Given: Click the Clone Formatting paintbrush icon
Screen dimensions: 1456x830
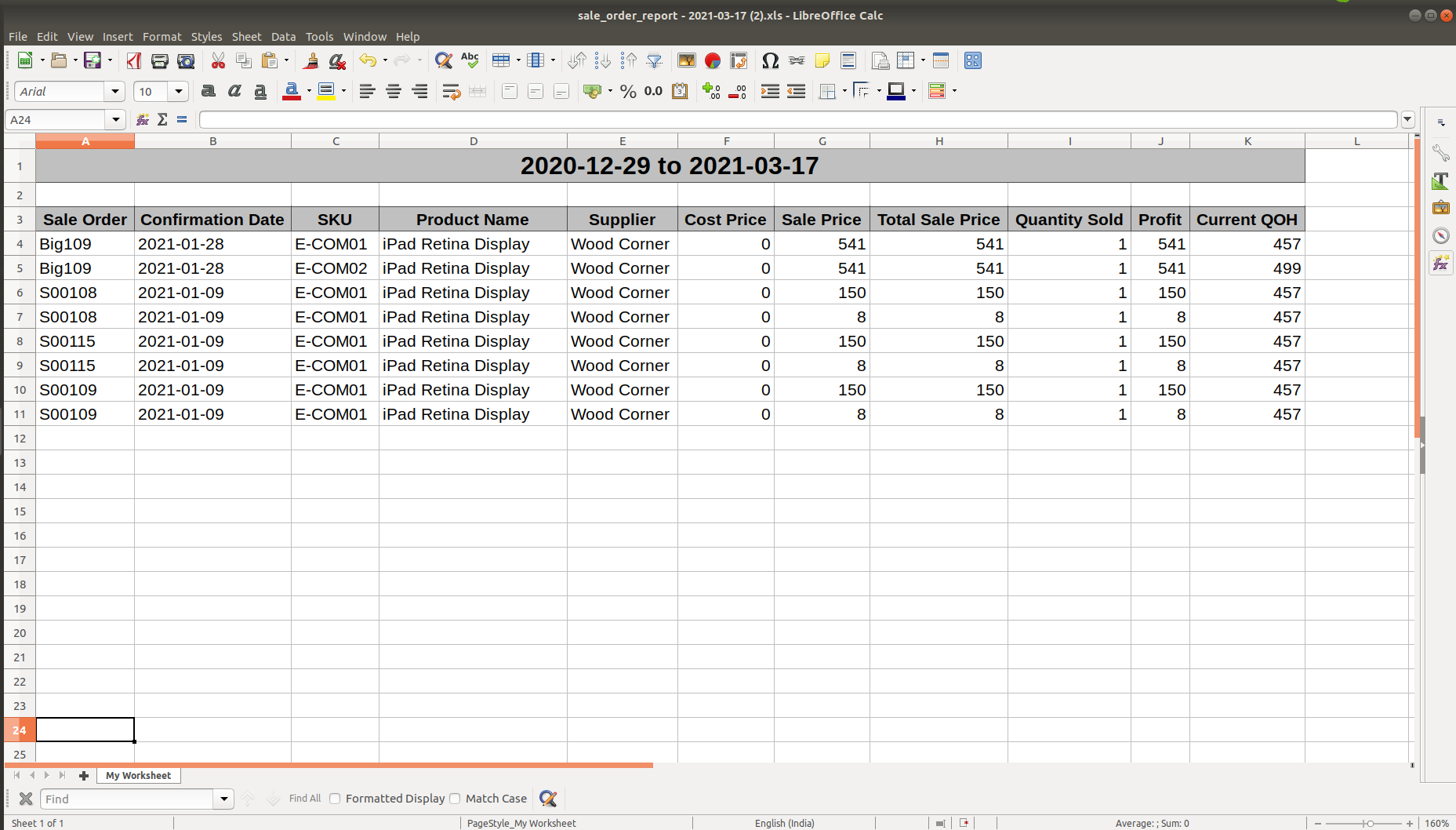Looking at the screenshot, I should tap(311, 60).
